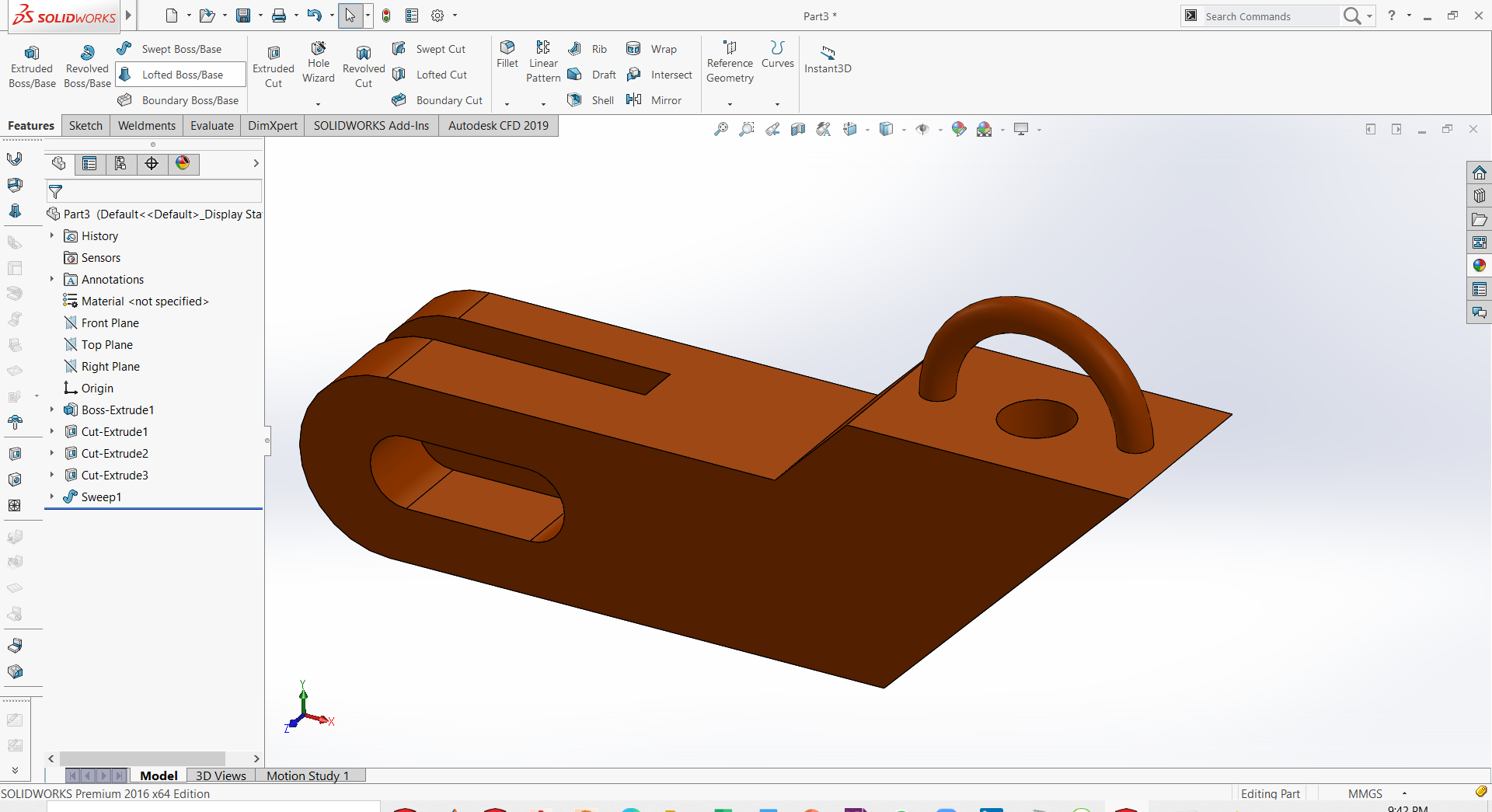Select the Shell feature tool
This screenshot has height=812, width=1492.
[x=591, y=99]
